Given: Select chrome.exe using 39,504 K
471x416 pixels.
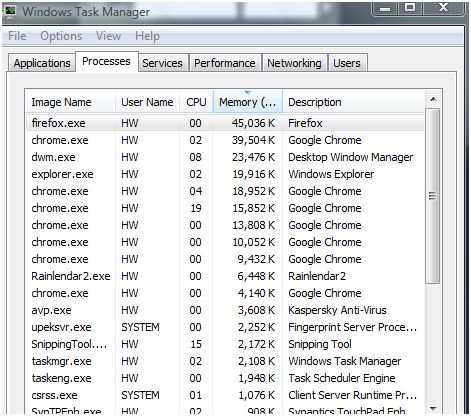Looking at the screenshot, I should coord(225,140).
